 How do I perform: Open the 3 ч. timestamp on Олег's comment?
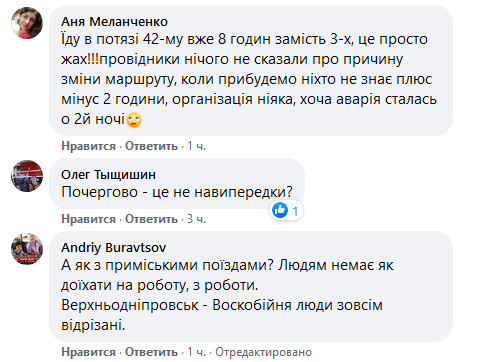click(x=196, y=219)
